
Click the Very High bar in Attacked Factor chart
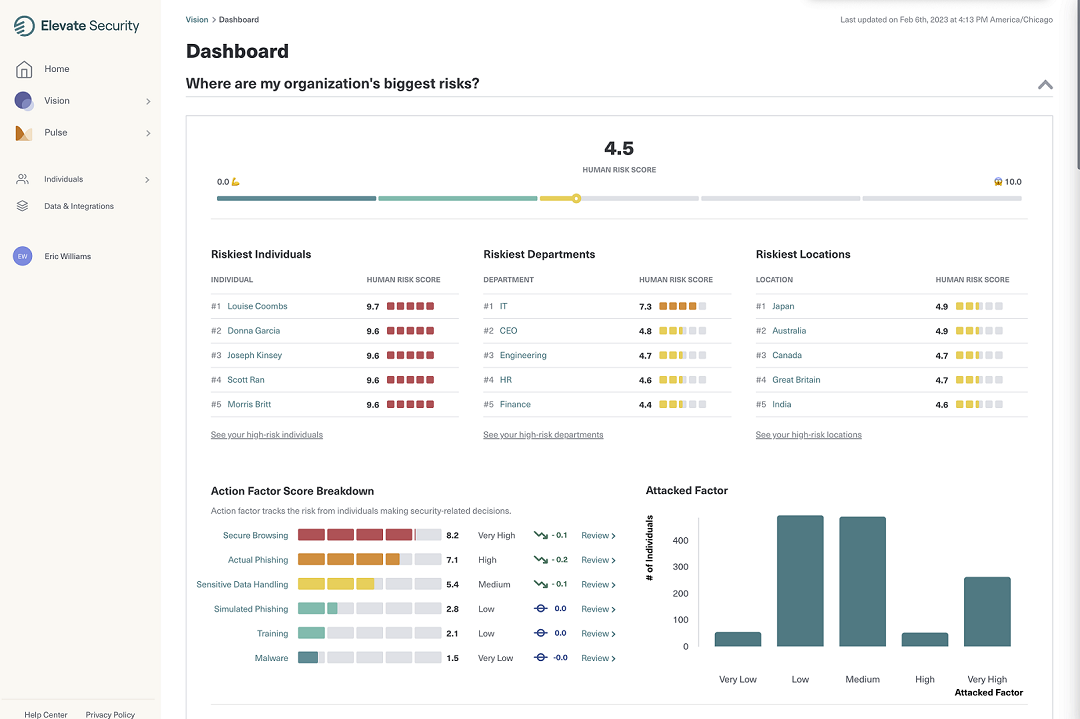coord(987,611)
